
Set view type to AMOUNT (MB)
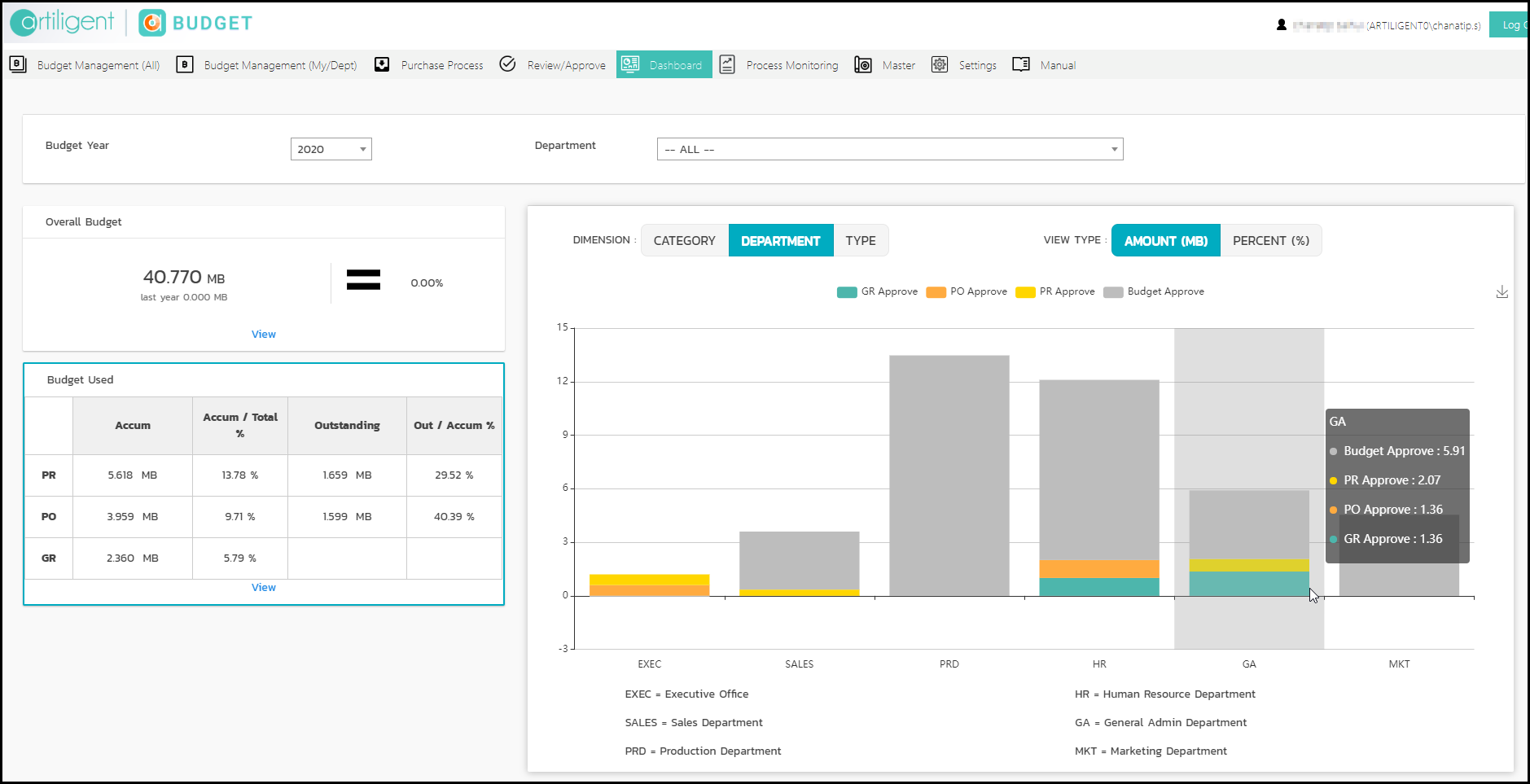tap(1166, 240)
